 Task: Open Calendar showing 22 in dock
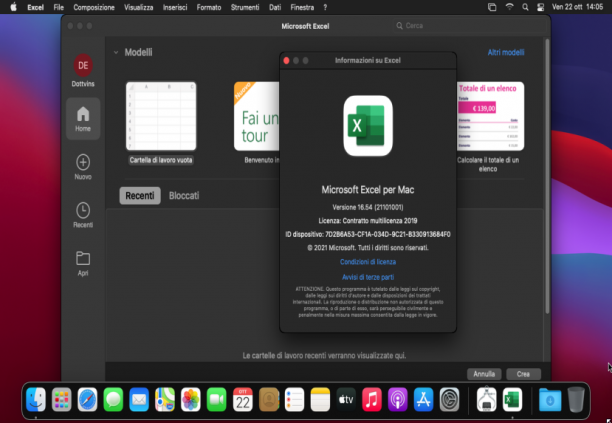[242, 399]
